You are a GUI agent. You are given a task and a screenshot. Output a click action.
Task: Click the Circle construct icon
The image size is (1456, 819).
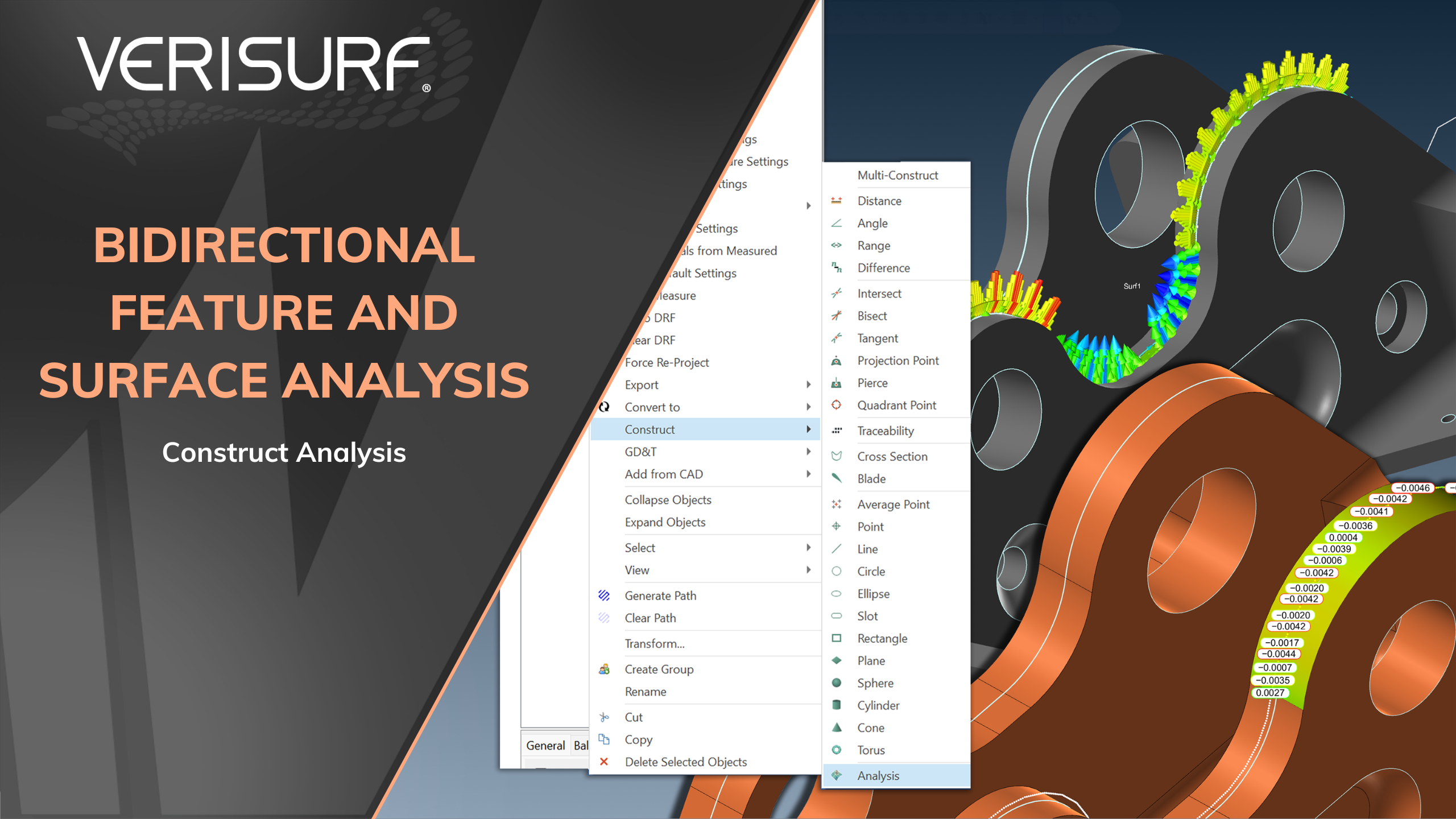[836, 571]
